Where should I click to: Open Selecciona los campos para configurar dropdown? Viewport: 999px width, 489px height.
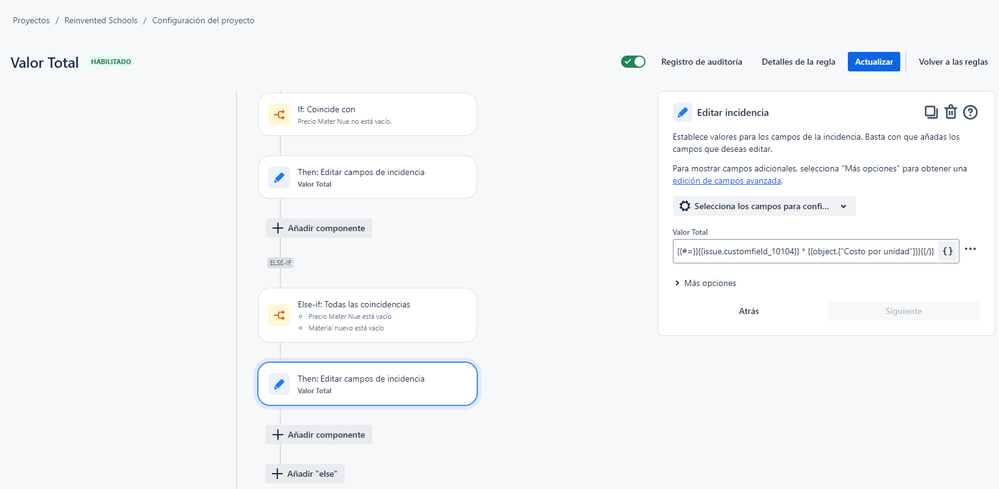[764, 206]
